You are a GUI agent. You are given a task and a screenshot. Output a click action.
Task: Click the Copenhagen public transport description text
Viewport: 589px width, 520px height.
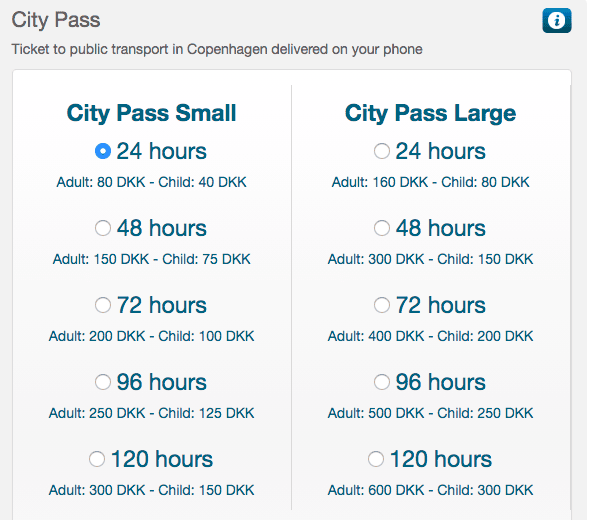[217, 49]
